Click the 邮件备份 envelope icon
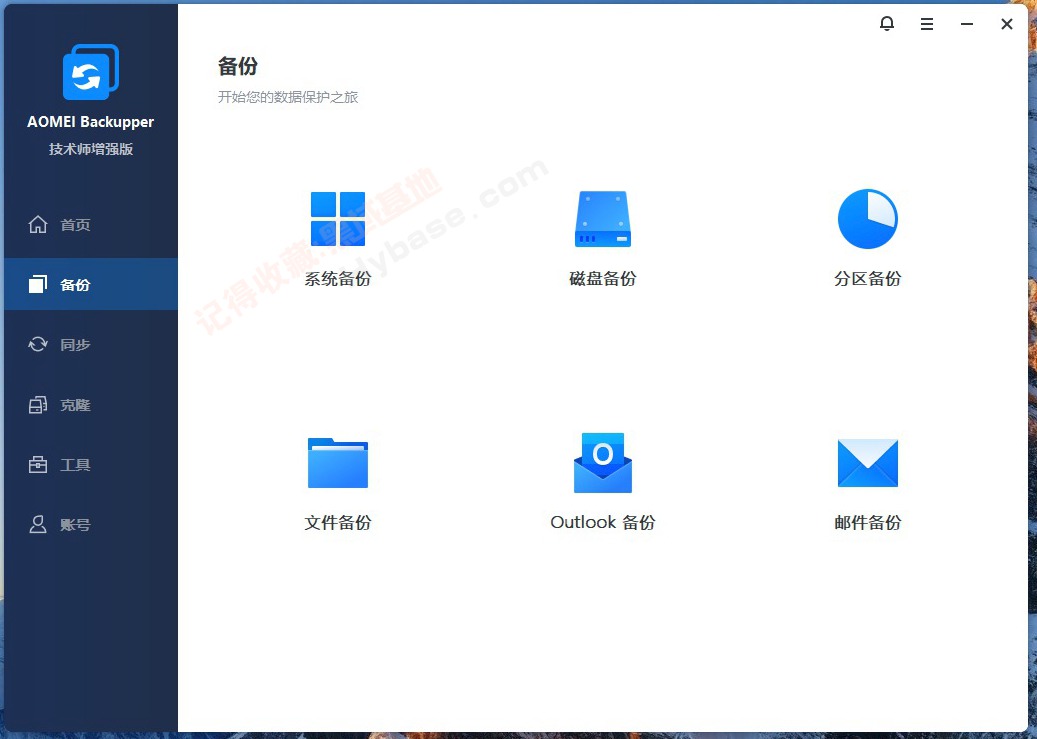1037x739 pixels. tap(866, 462)
